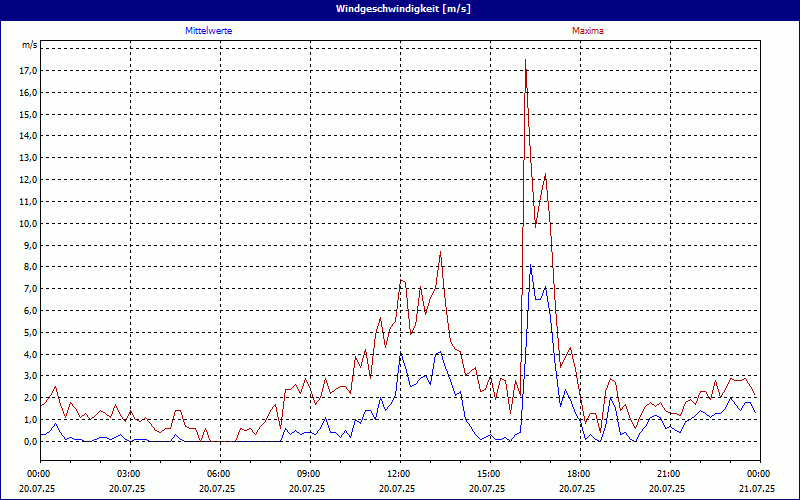Click the highest red Maxima peak above 17,0
This screenshot has height=500, width=800.
click(526, 61)
